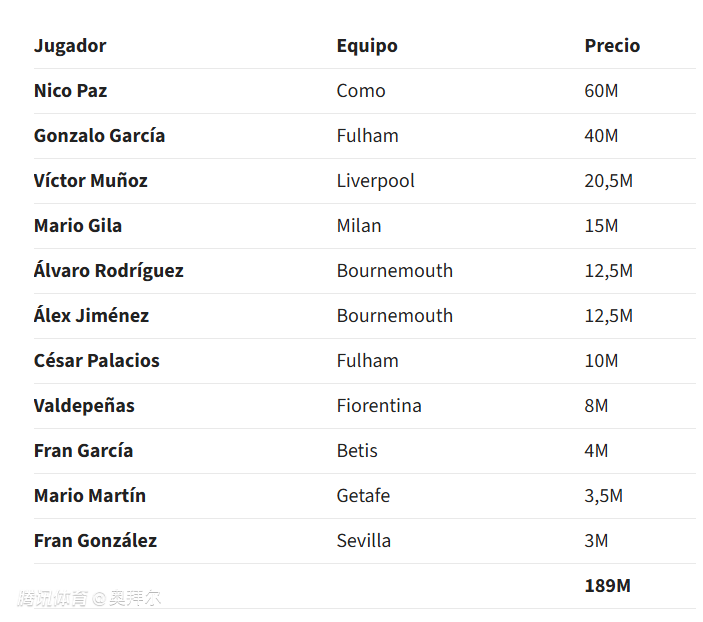Select César Palacios table entry
The height and width of the screenshot is (622, 703).
tap(97, 361)
